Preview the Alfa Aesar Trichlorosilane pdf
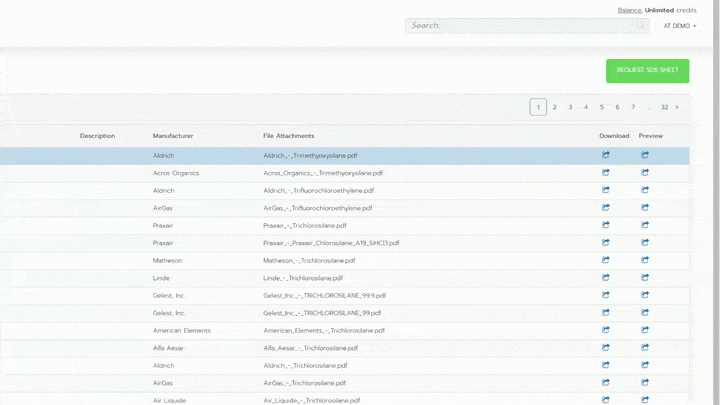This screenshot has height=405, width=720. (x=645, y=348)
